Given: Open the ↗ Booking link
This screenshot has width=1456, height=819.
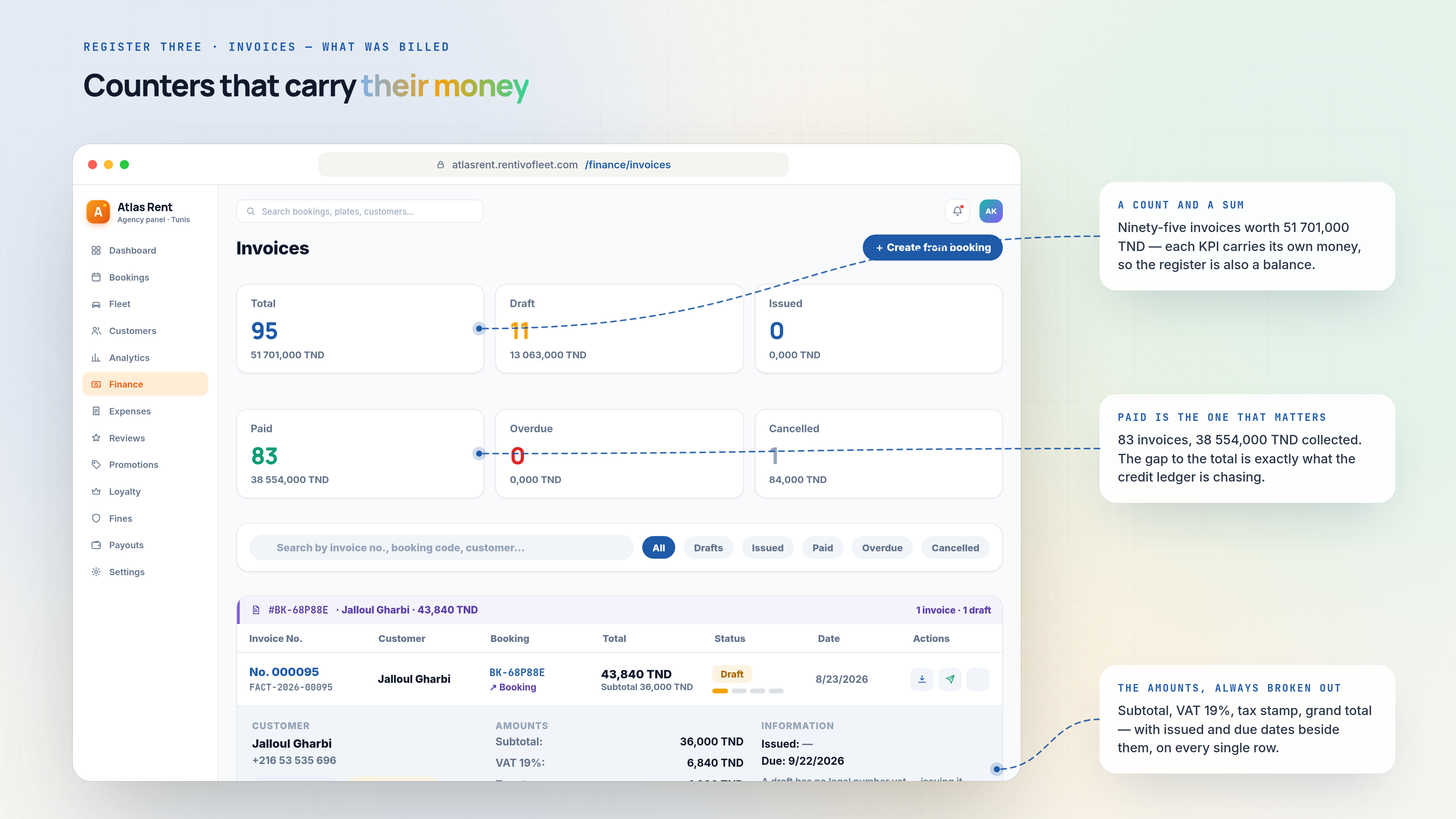Looking at the screenshot, I should point(513,687).
